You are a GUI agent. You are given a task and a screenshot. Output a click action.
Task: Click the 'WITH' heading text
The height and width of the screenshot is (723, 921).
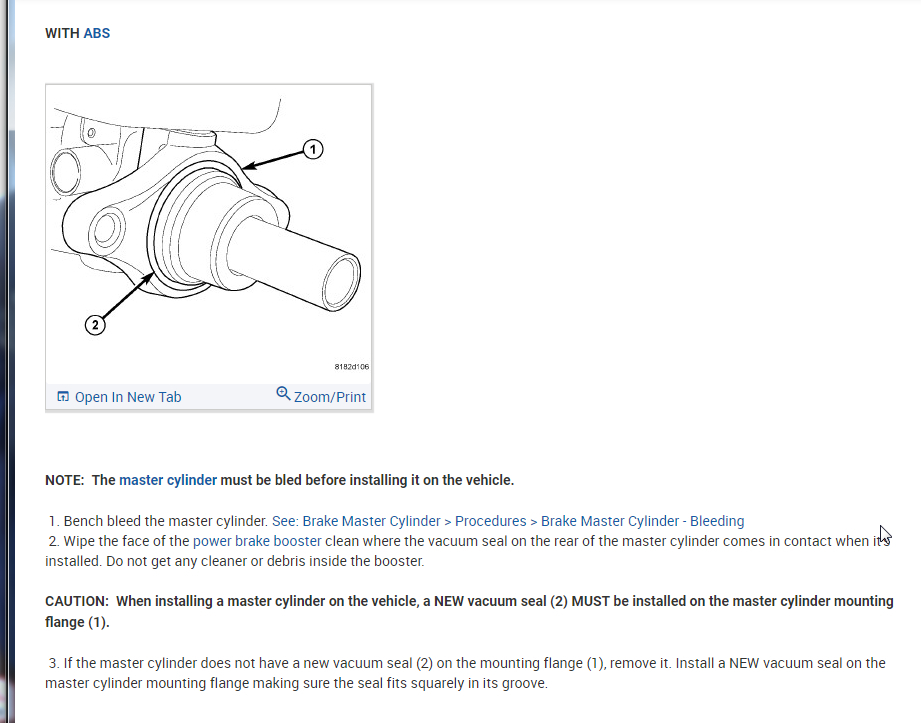click(62, 33)
